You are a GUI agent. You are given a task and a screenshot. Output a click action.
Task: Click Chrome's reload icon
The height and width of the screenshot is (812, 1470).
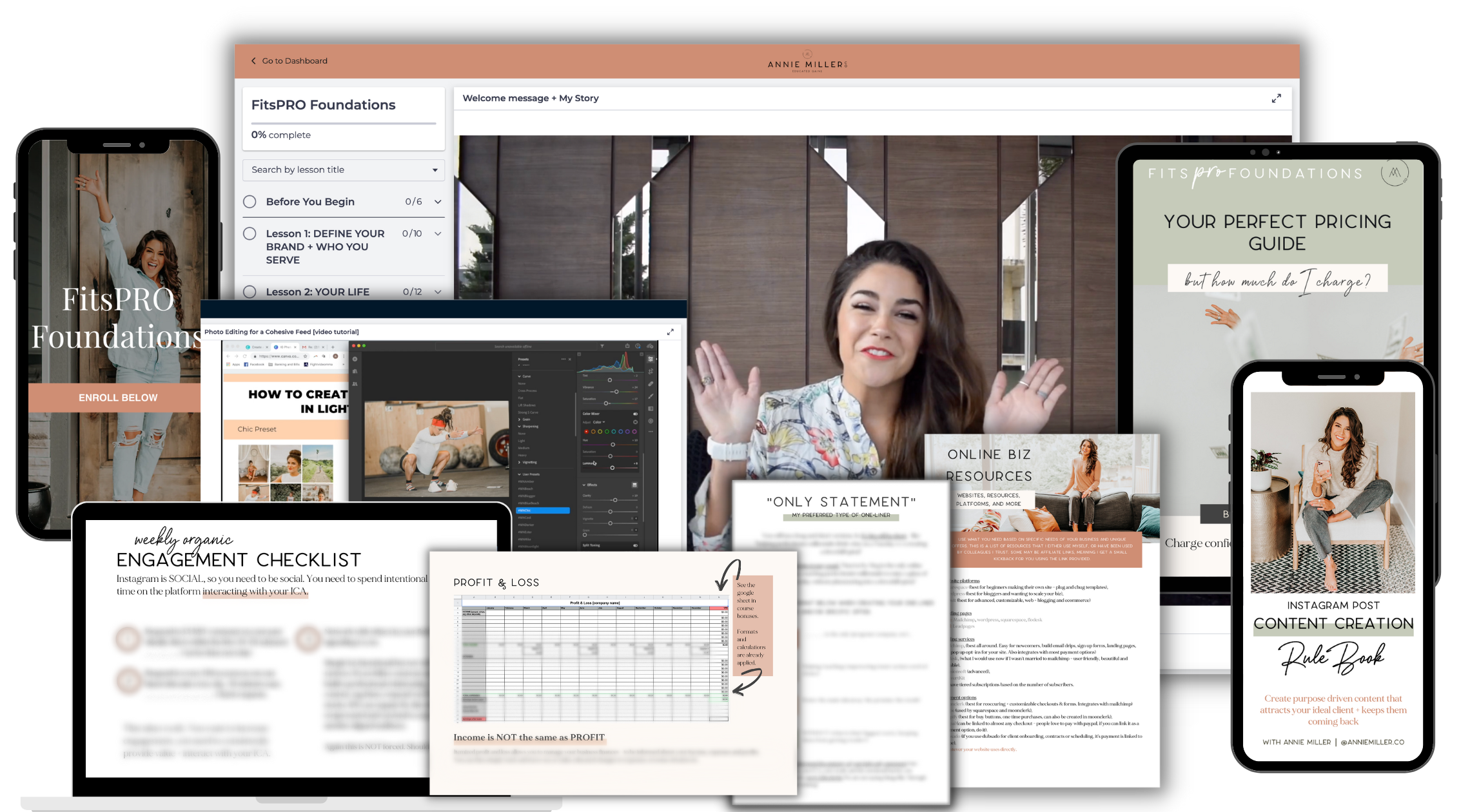coord(245,356)
